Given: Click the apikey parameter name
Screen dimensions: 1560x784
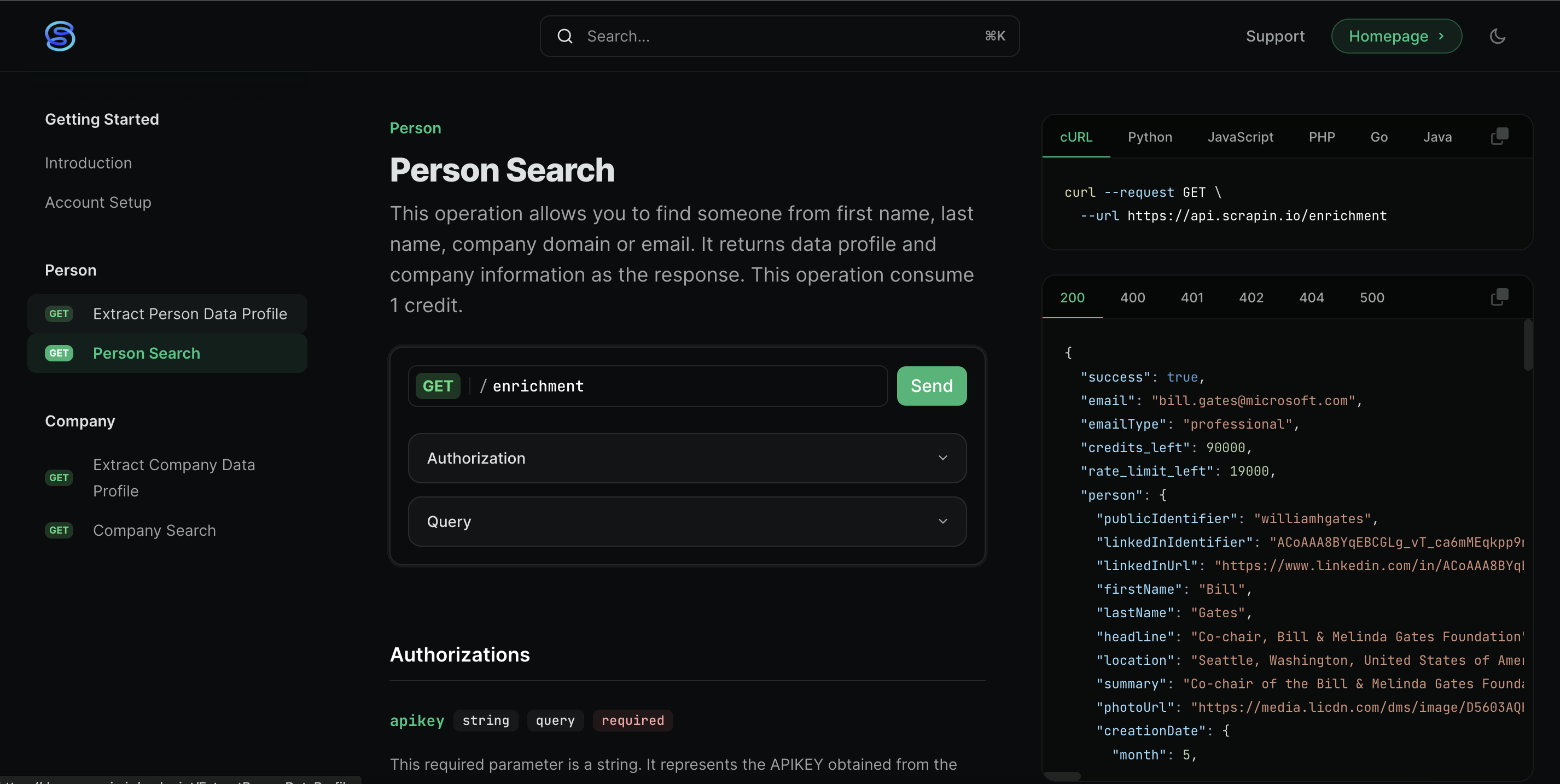Looking at the screenshot, I should [417, 721].
